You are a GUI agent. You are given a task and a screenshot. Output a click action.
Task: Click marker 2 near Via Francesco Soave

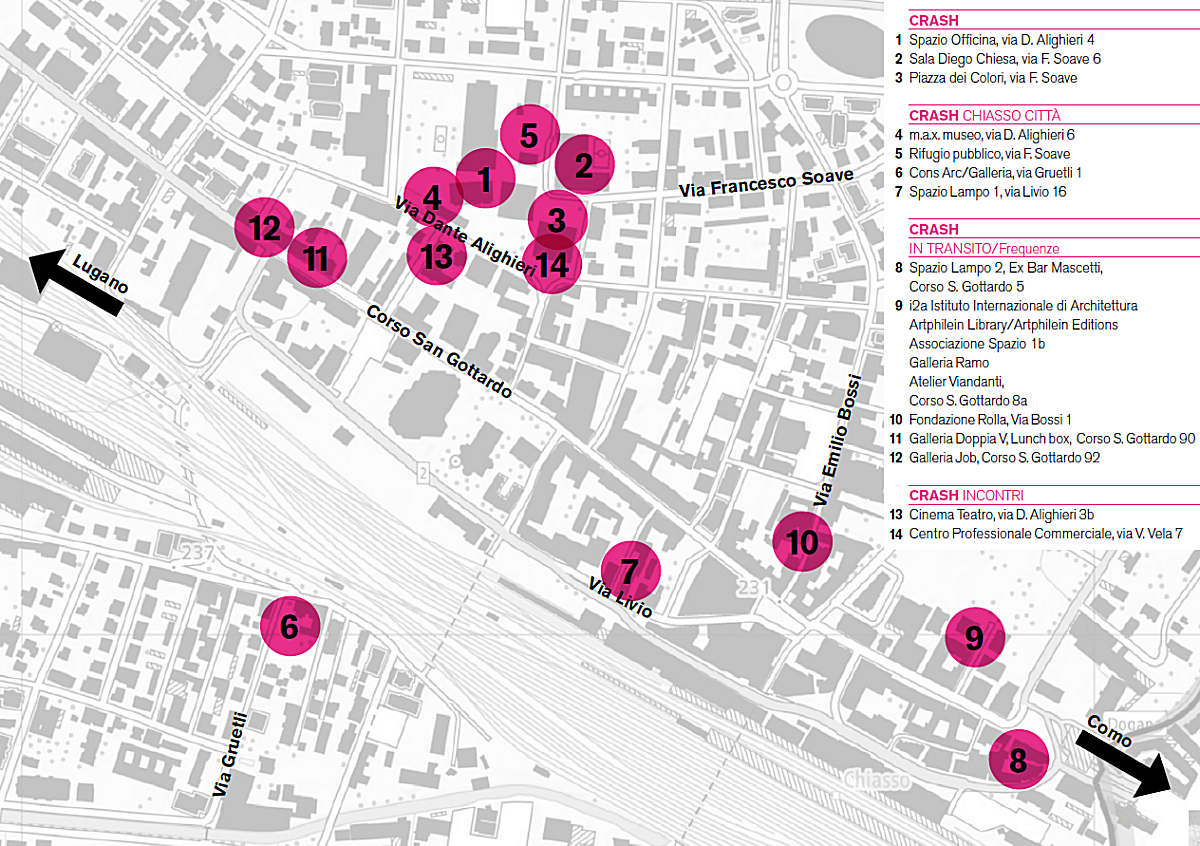[x=584, y=163]
